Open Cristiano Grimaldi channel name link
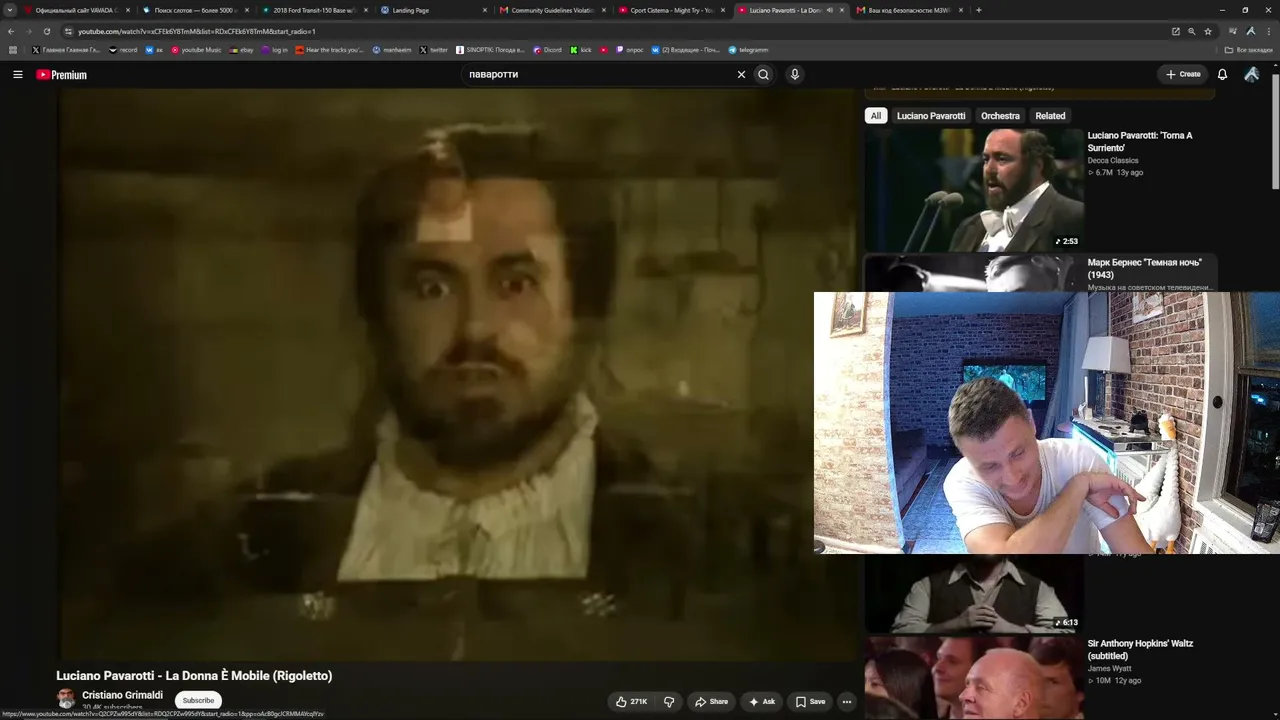The image size is (1280, 720). pyautogui.click(x=122, y=695)
